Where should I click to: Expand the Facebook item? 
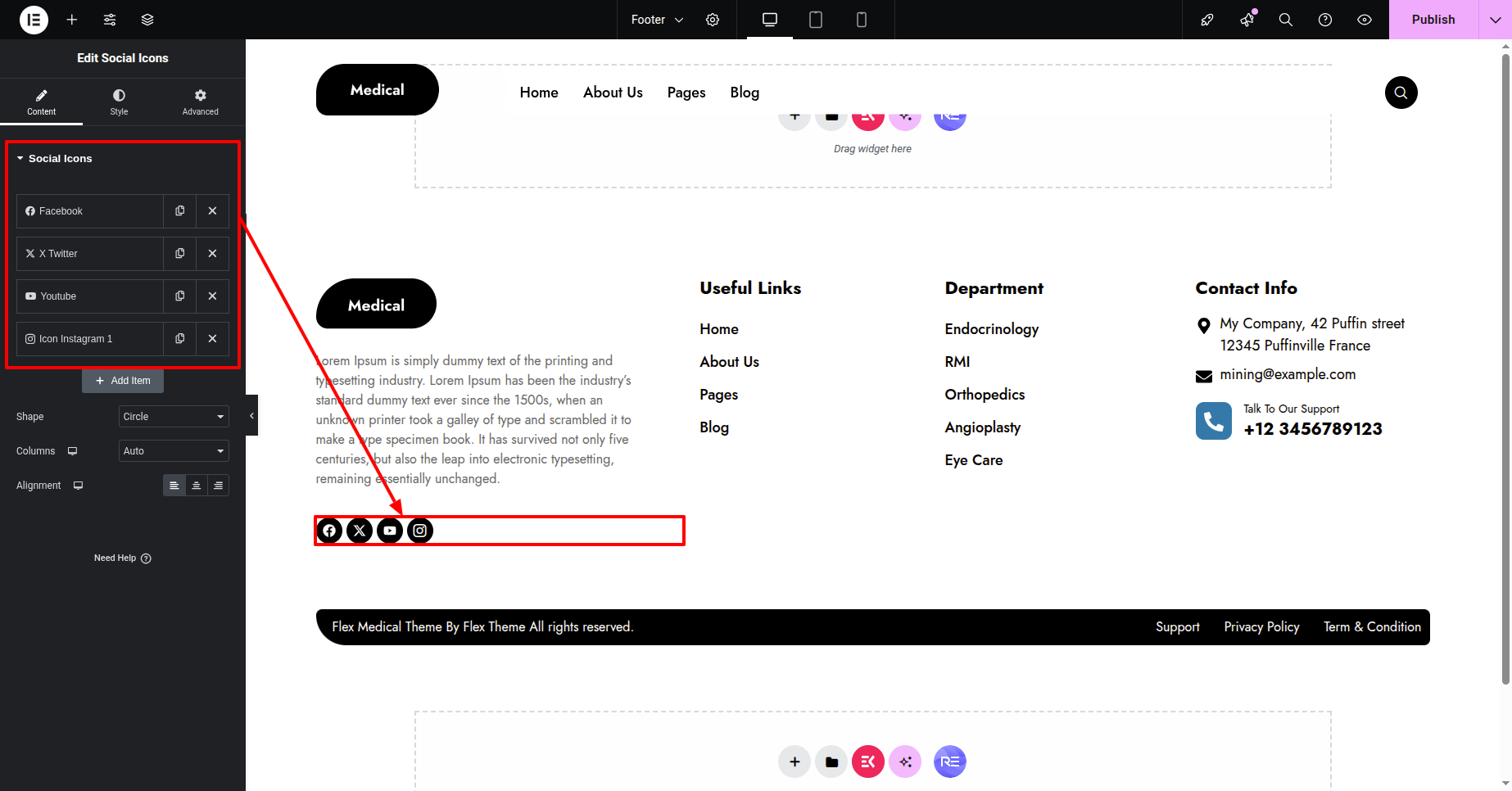tap(90, 211)
